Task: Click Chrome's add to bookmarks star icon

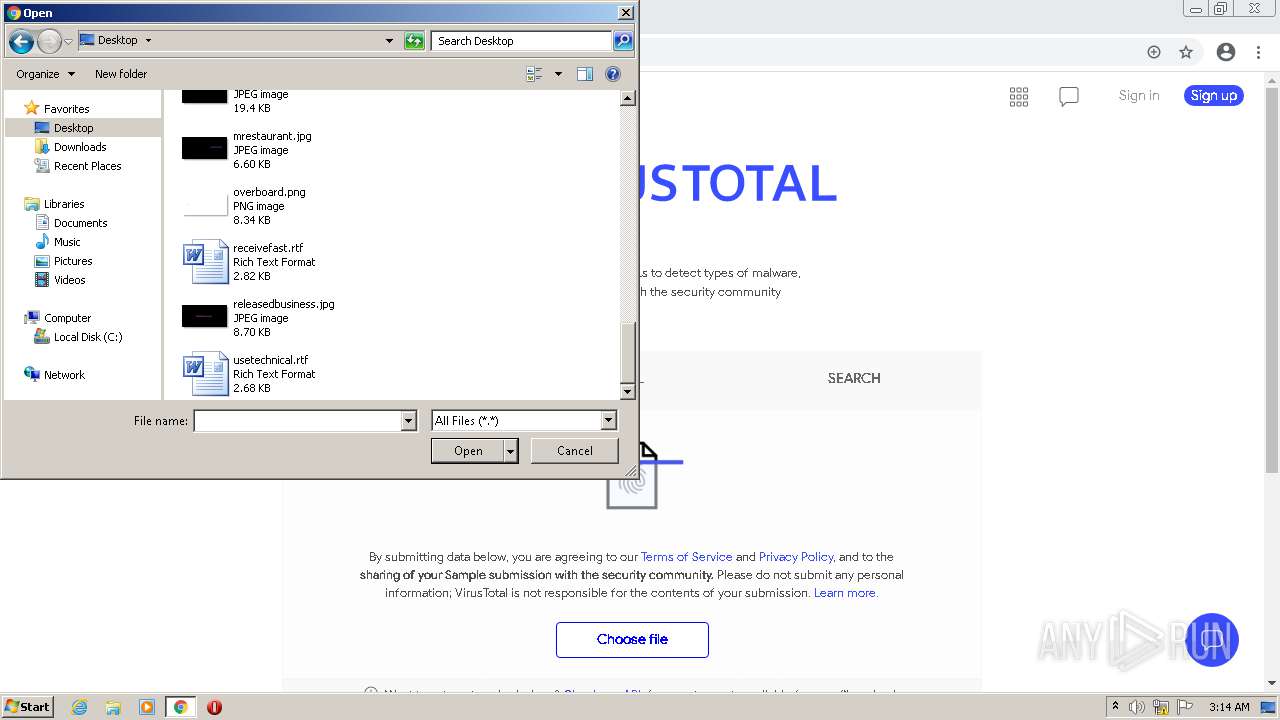Action: coord(1186,52)
